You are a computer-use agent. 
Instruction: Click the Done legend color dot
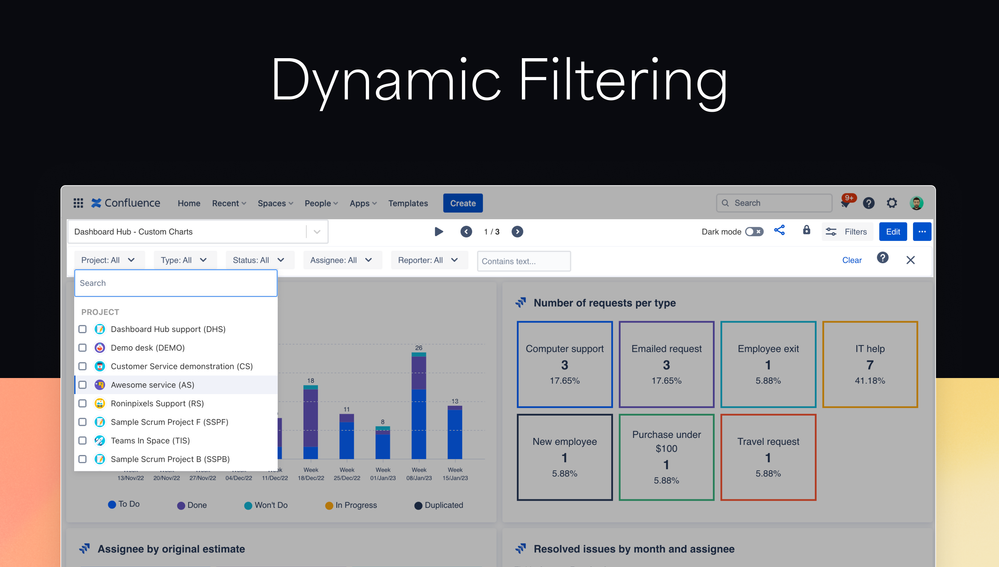tap(181, 506)
